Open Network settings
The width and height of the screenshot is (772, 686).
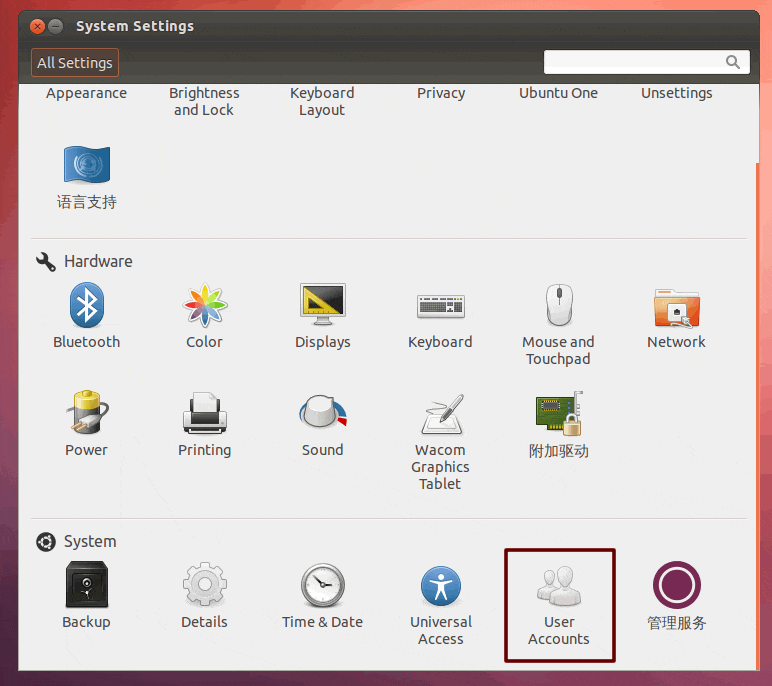coord(676,306)
